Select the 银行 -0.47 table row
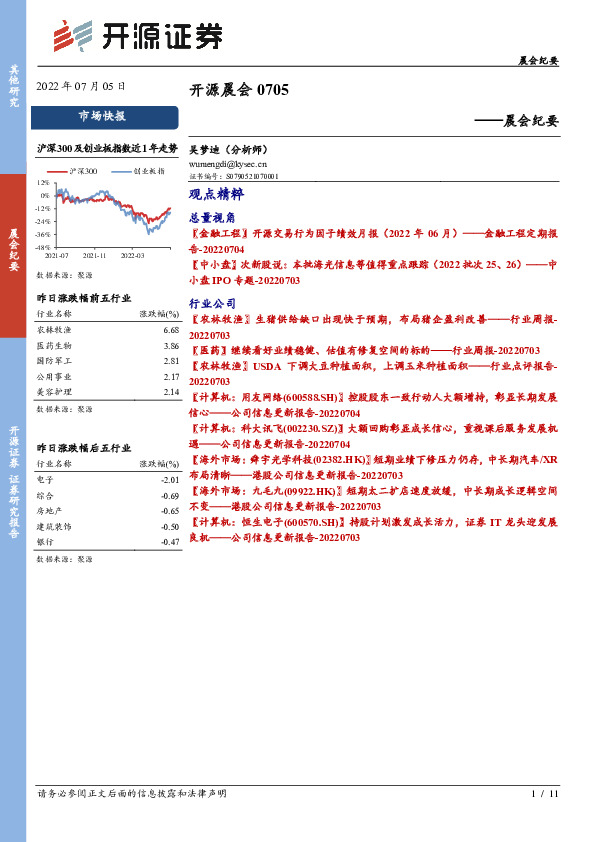 pyautogui.click(x=108, y=542)
